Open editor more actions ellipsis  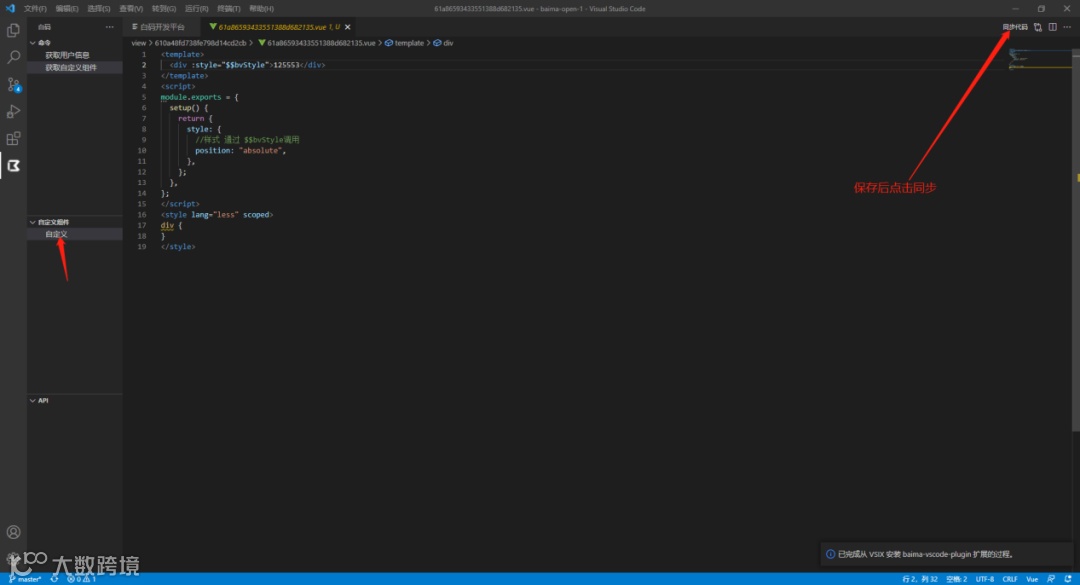coord(1067,27)
